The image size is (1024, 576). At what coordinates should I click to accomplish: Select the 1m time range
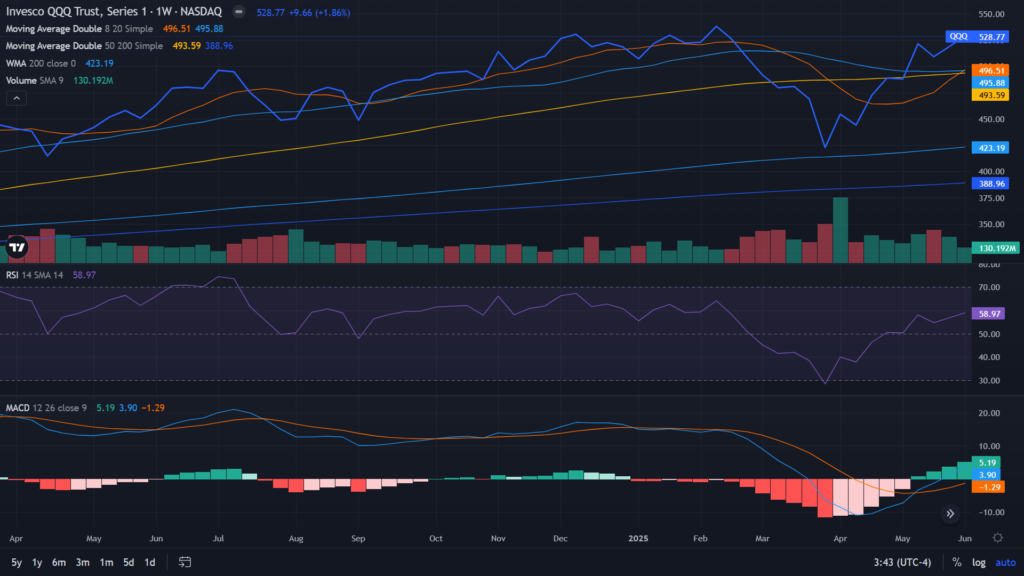tap(106, 562)
